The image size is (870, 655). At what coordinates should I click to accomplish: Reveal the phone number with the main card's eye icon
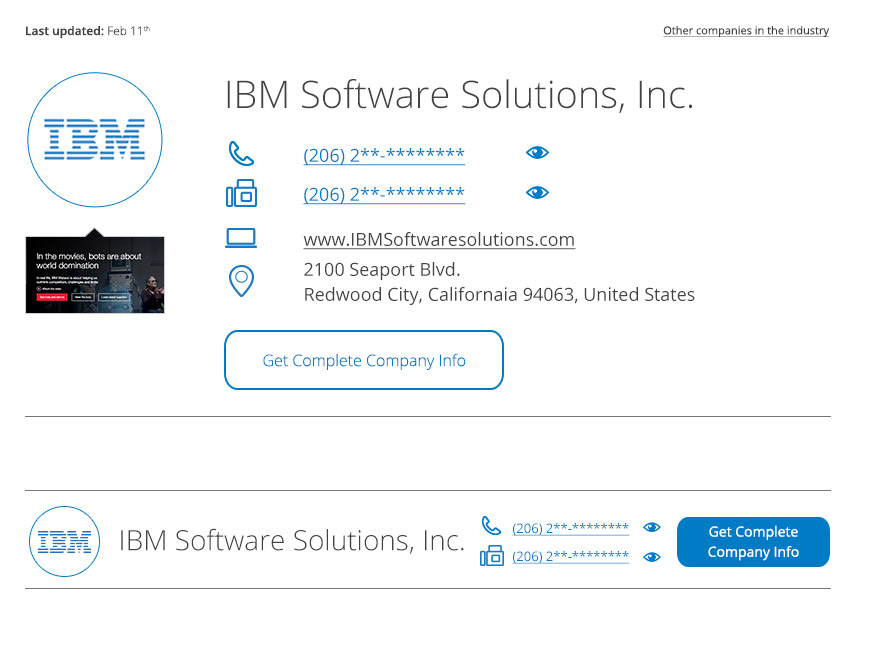coord(537,153)
